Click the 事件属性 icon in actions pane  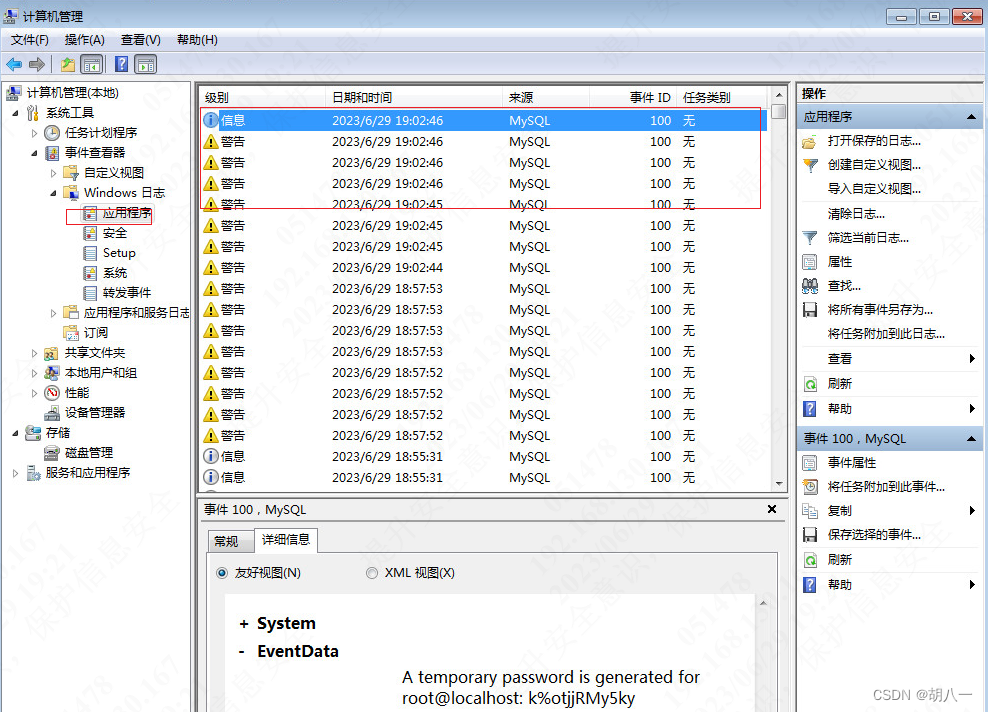tap(810, 463)
